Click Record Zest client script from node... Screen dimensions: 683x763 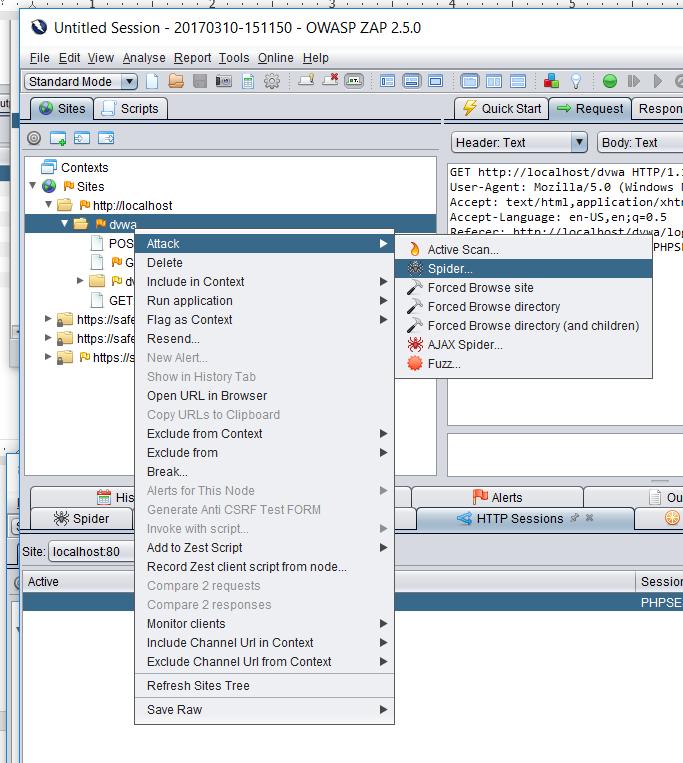[264, 567]
